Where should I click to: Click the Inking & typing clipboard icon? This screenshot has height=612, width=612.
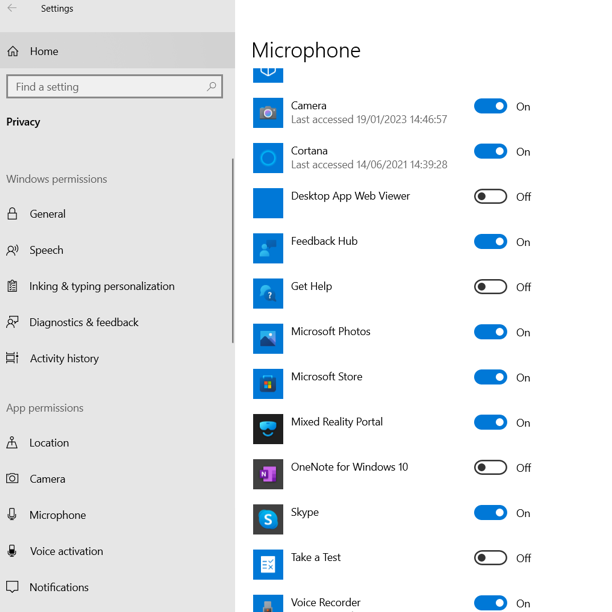12,286
